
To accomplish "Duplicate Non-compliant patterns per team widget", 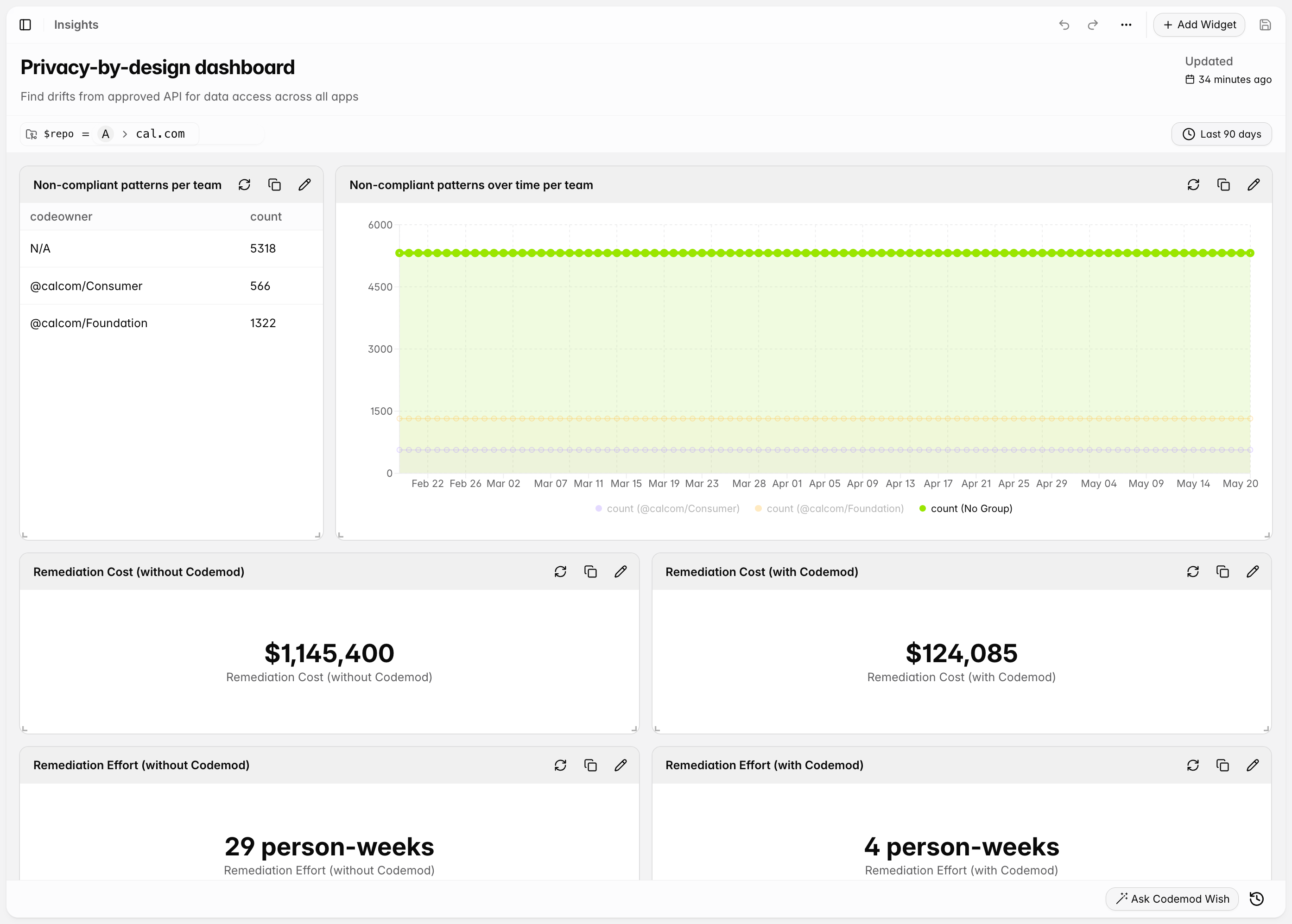I will click(274, 185).
